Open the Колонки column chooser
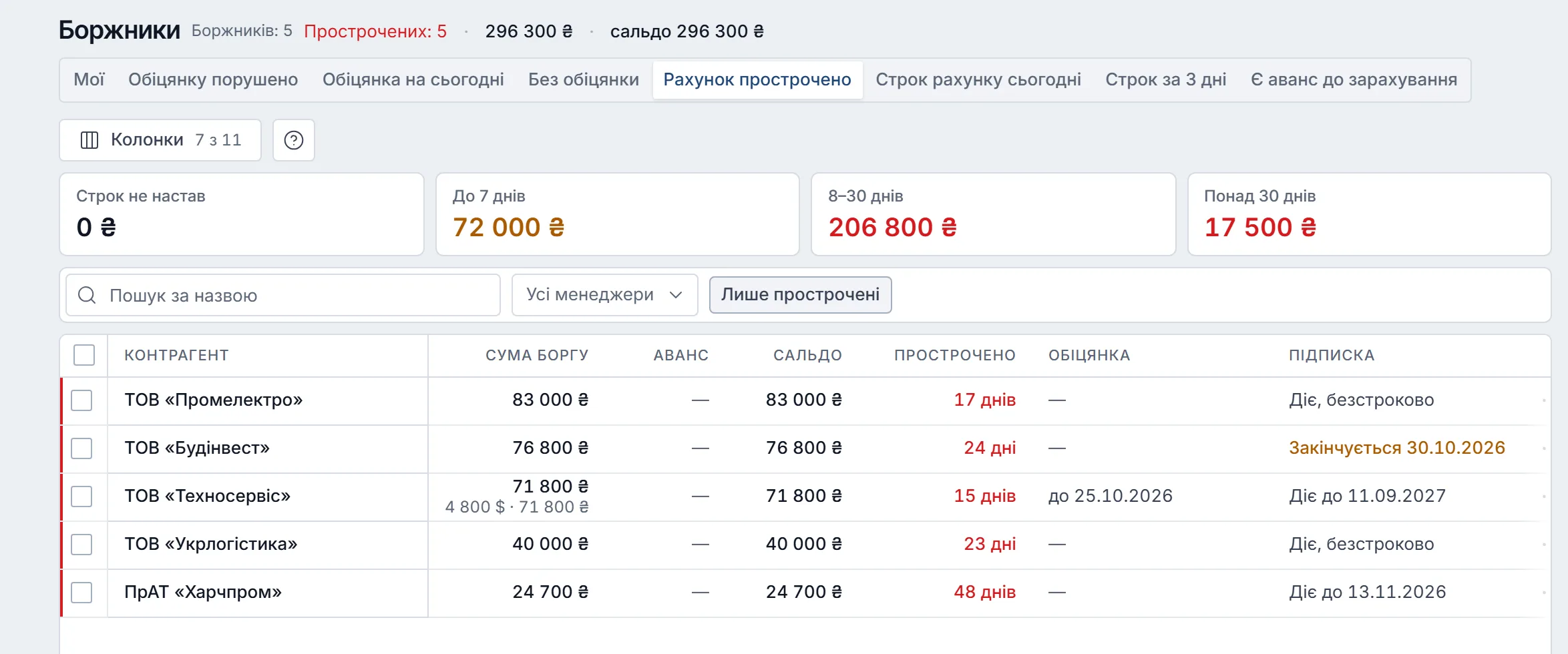The width and height of the screenshot is (1568, 654). pos(160,140)
